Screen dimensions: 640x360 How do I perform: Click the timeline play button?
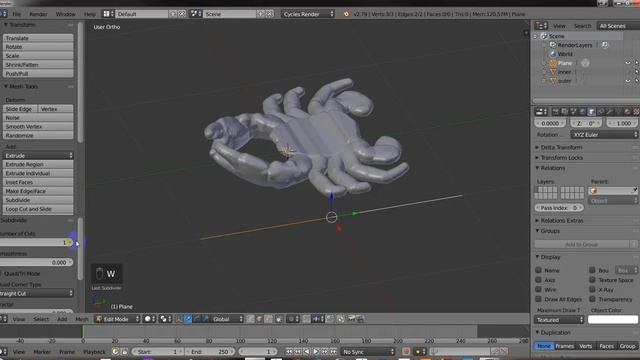tap(316, 351)
